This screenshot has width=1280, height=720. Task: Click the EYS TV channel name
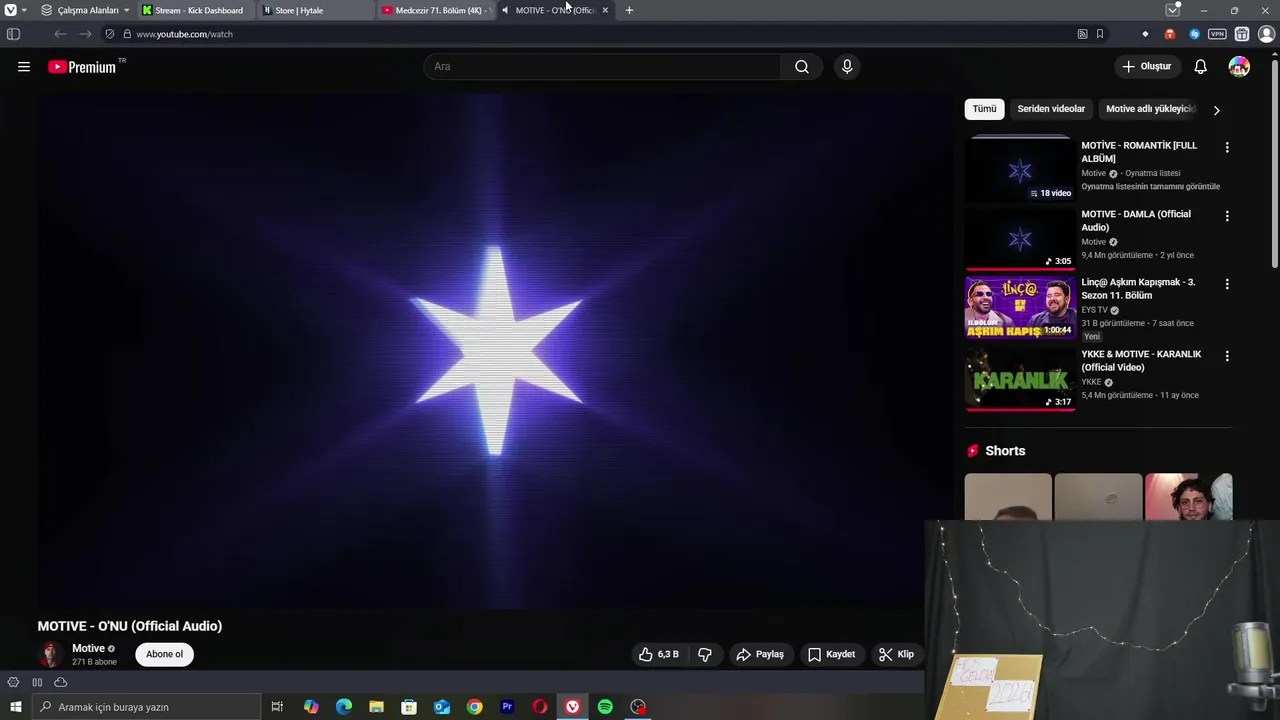pyautogui.click(x=1094, y=310)
